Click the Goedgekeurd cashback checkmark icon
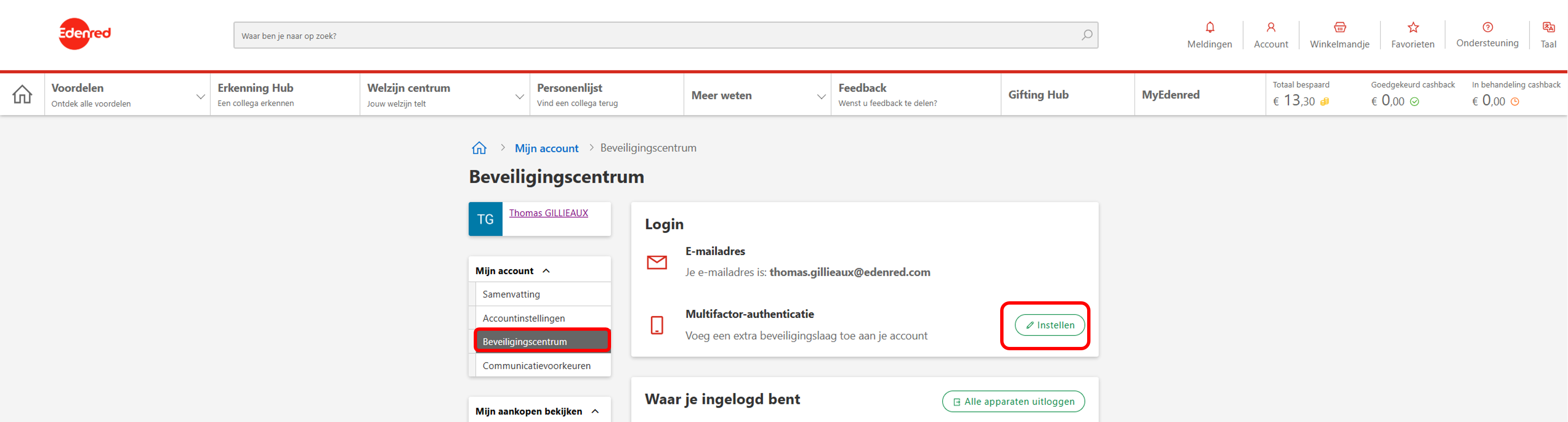The width and height of the screenshot is (1568, 422). pos(1414,102)
